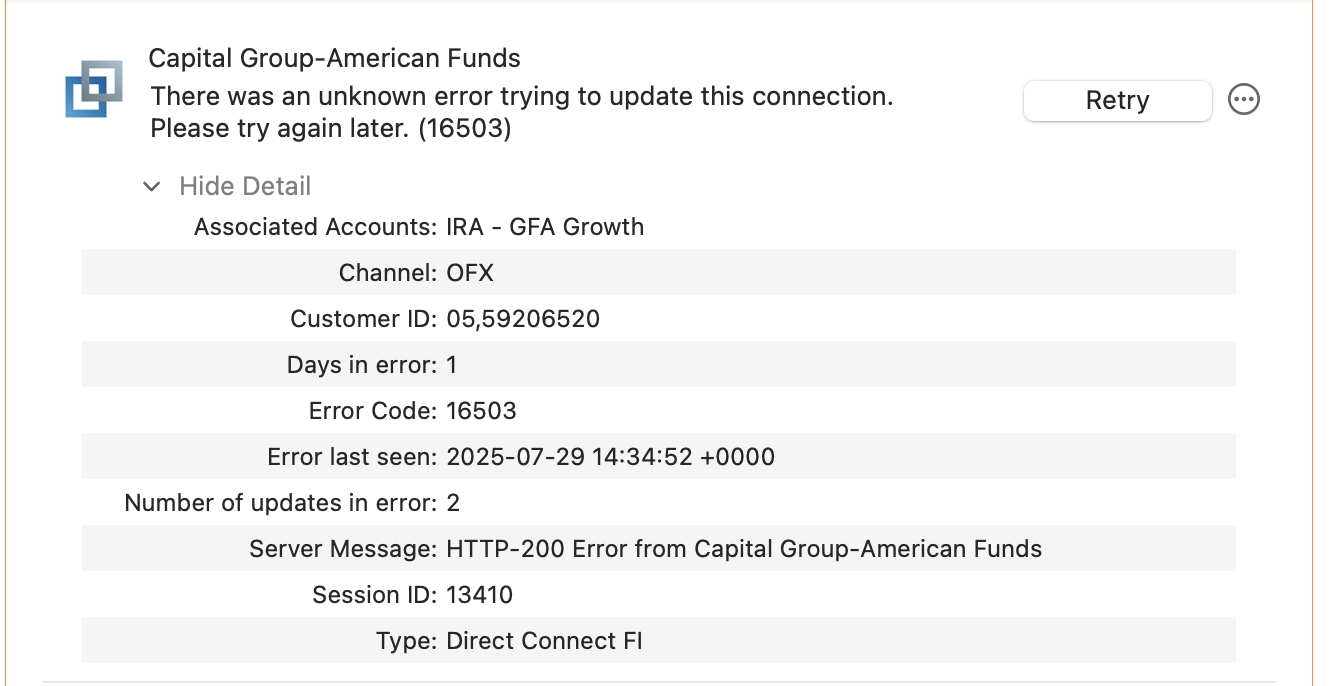This screenshot has width=1330, height=686.
Task: Click the OFX channel value
Action: pos(470,273)
